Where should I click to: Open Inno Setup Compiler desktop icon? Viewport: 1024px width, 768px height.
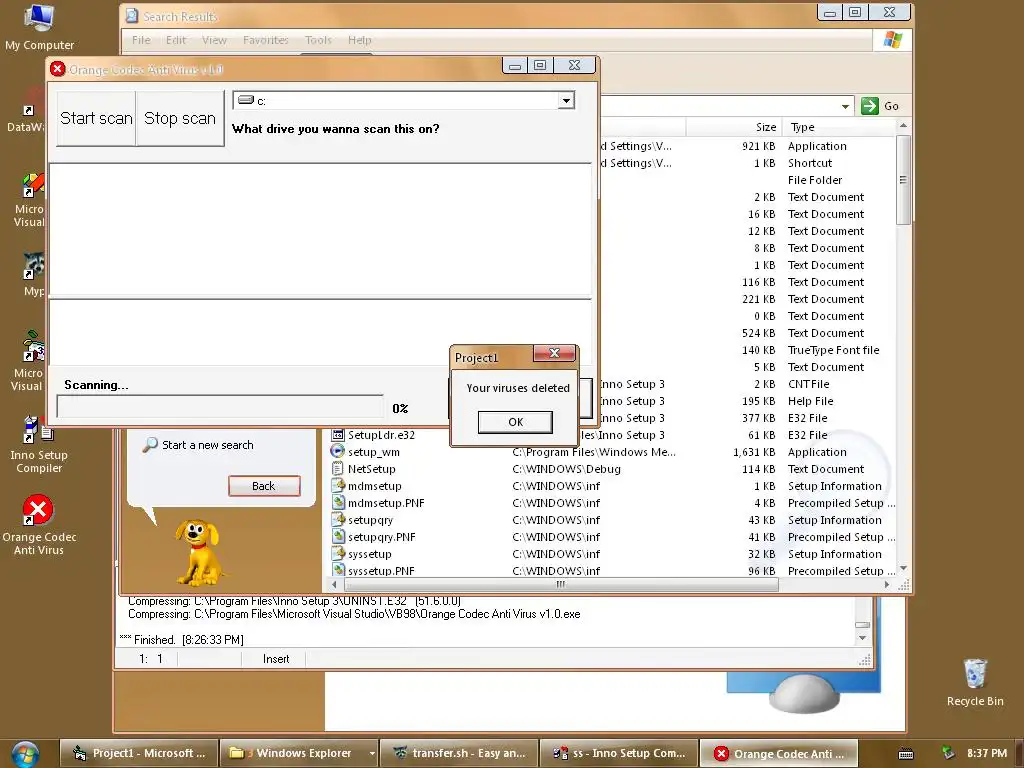pos(39,445)
